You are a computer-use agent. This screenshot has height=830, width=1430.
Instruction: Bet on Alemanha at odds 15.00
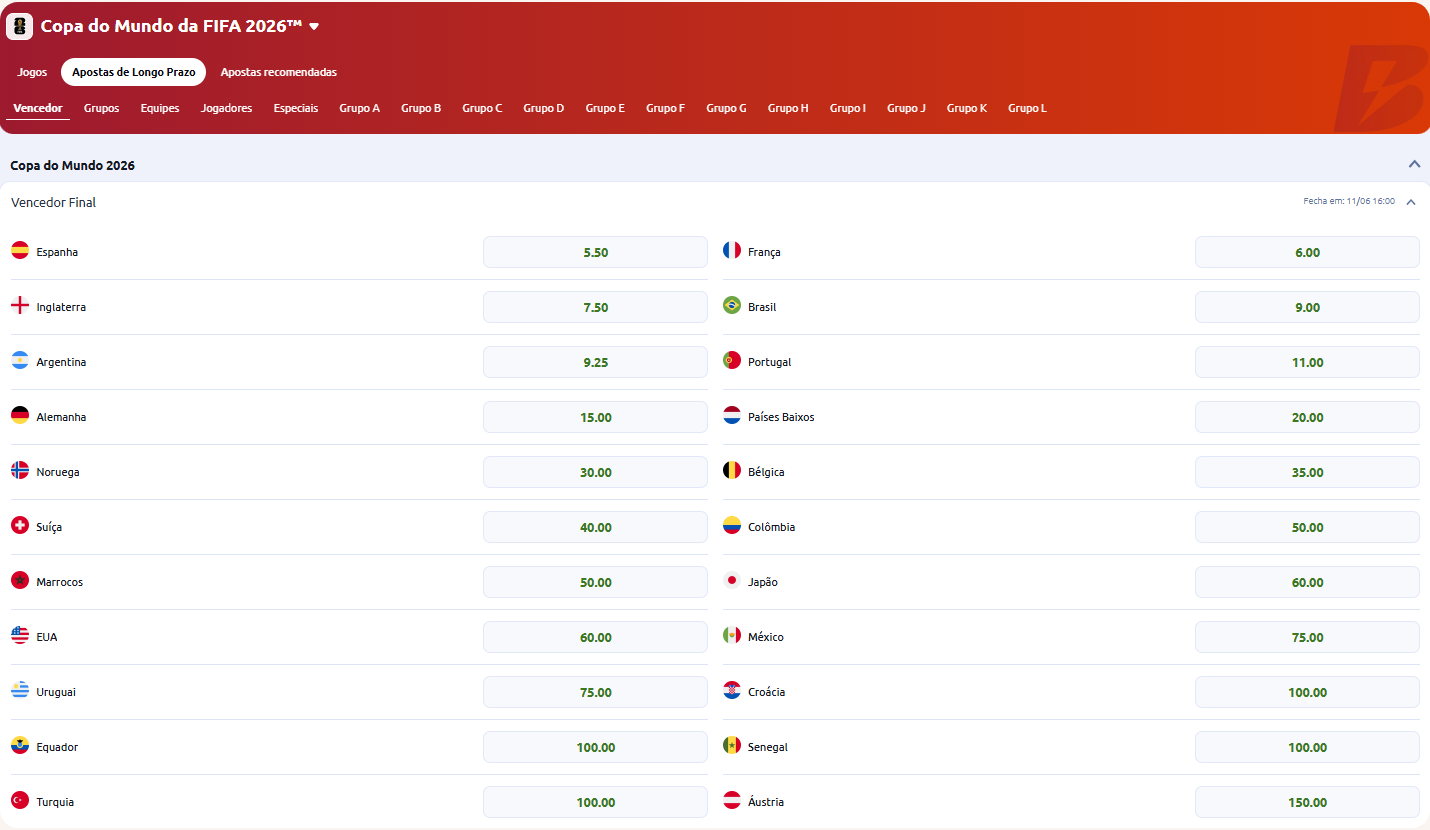[595, 417]
